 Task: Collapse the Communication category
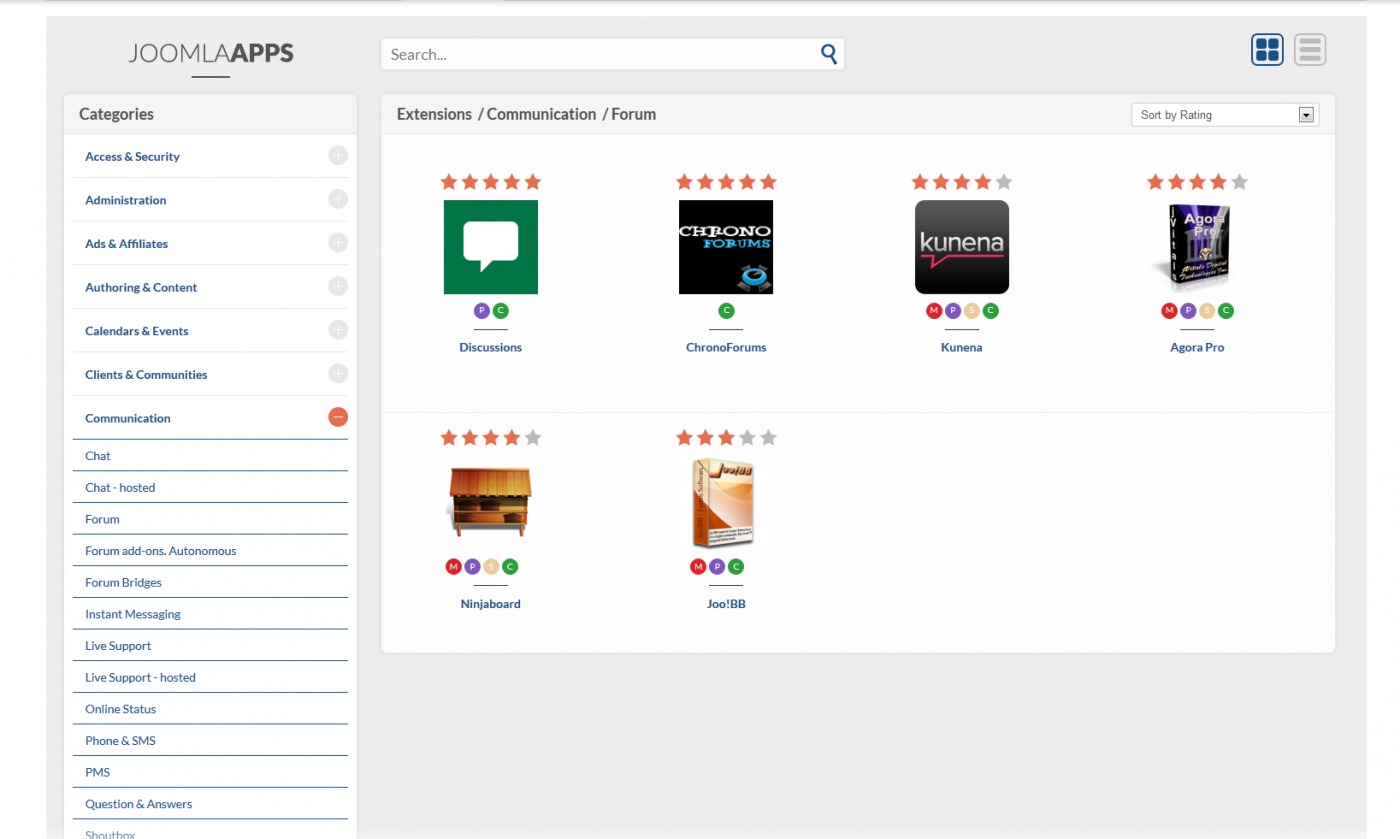click(x=338, y=417)
